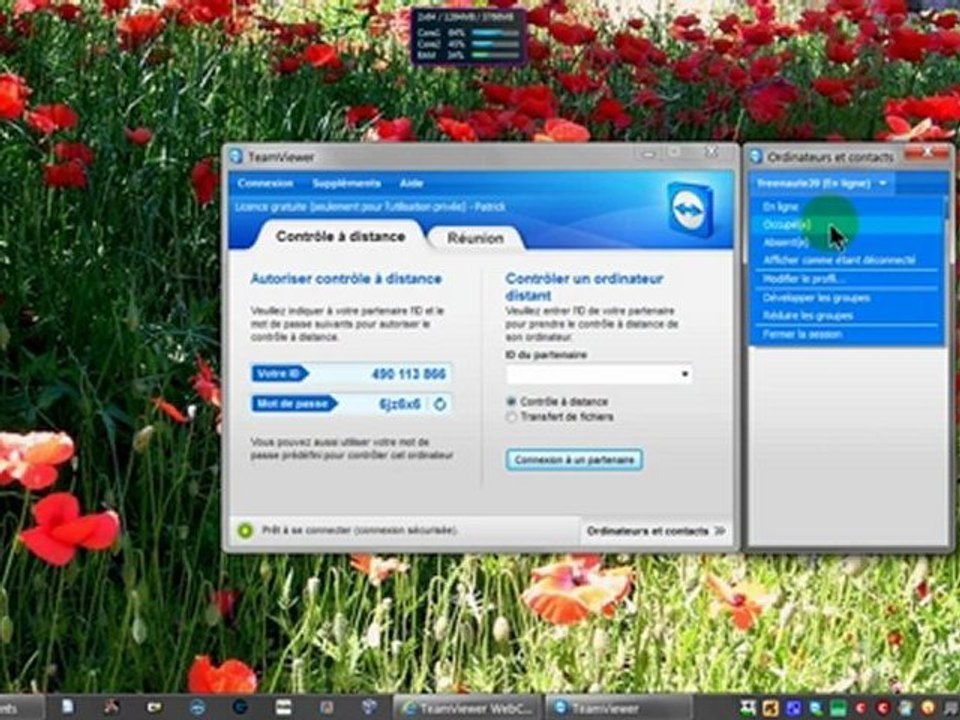
Task: Click the Ordinateurs et contacts title icon
Action: coord(756,157)
